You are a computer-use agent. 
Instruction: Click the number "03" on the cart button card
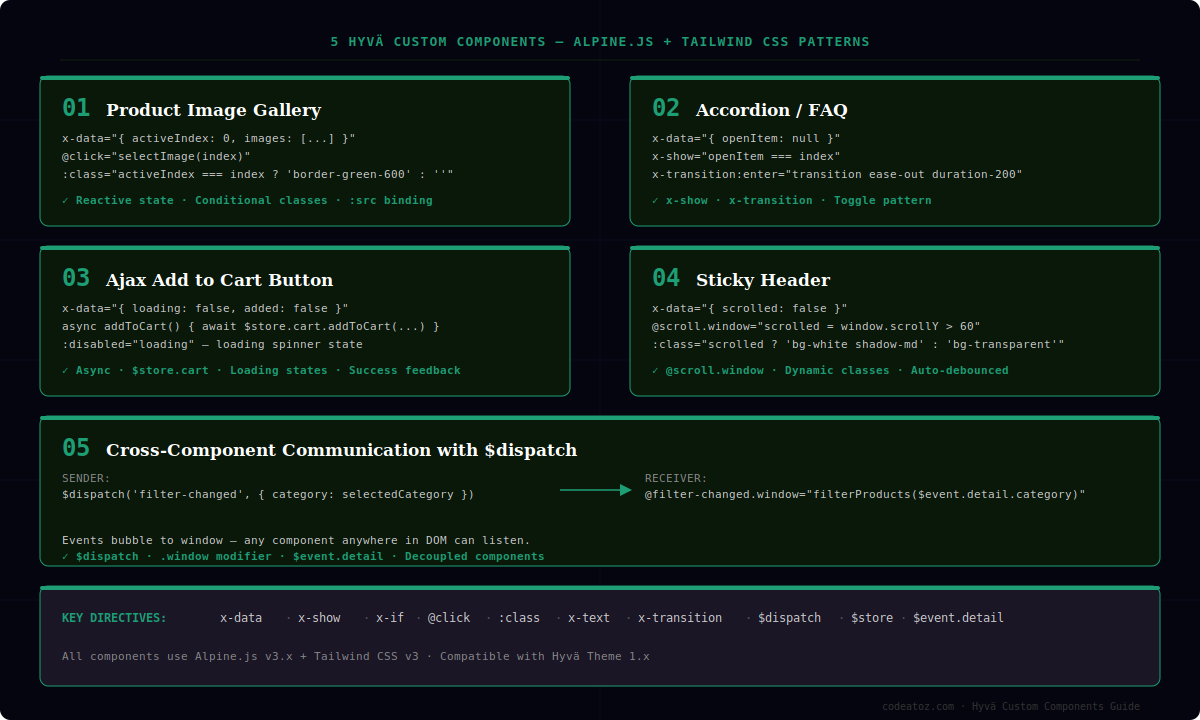[76, 278]
